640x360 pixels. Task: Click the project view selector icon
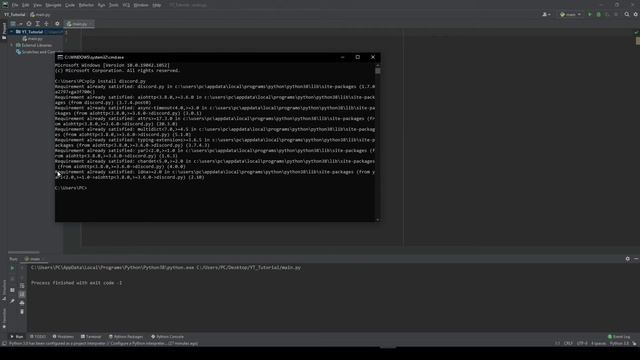(13, 24)
